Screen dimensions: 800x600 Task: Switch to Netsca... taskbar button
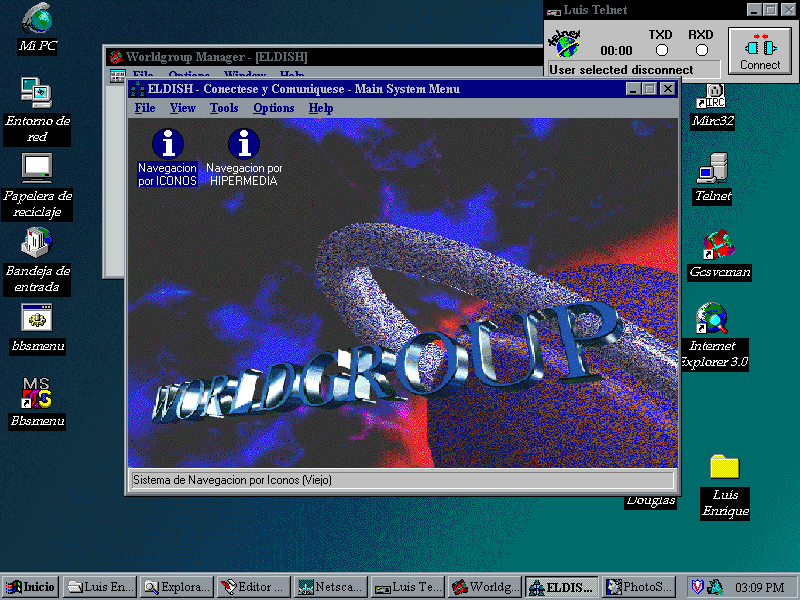tap(331, 587)
